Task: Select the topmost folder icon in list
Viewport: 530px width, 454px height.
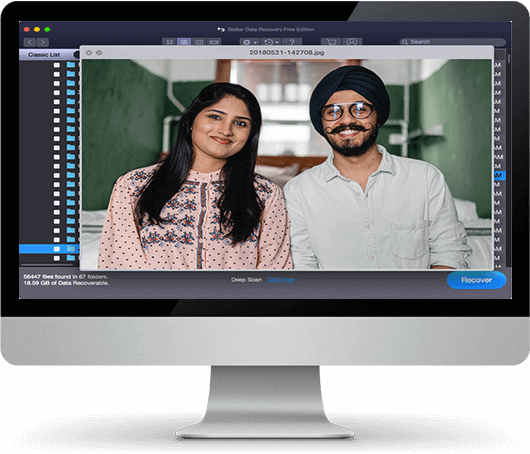Action: 71,65
